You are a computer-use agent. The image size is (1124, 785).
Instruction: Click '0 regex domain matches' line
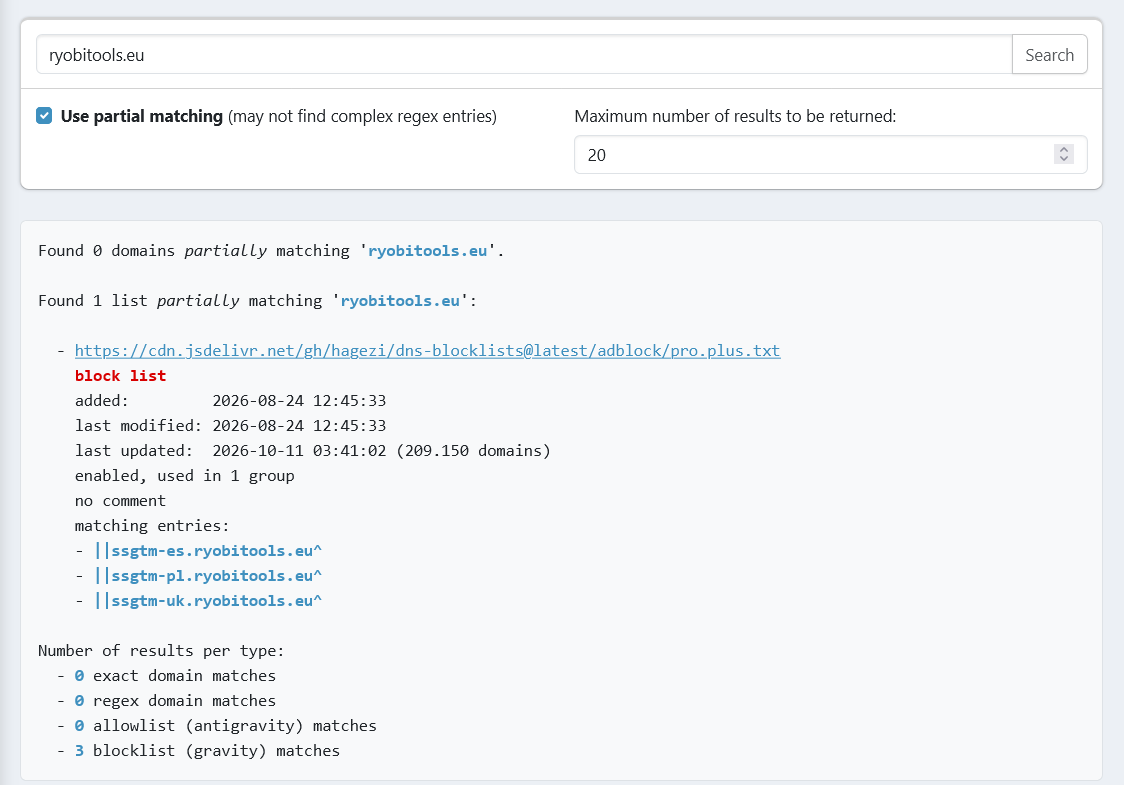175,700
